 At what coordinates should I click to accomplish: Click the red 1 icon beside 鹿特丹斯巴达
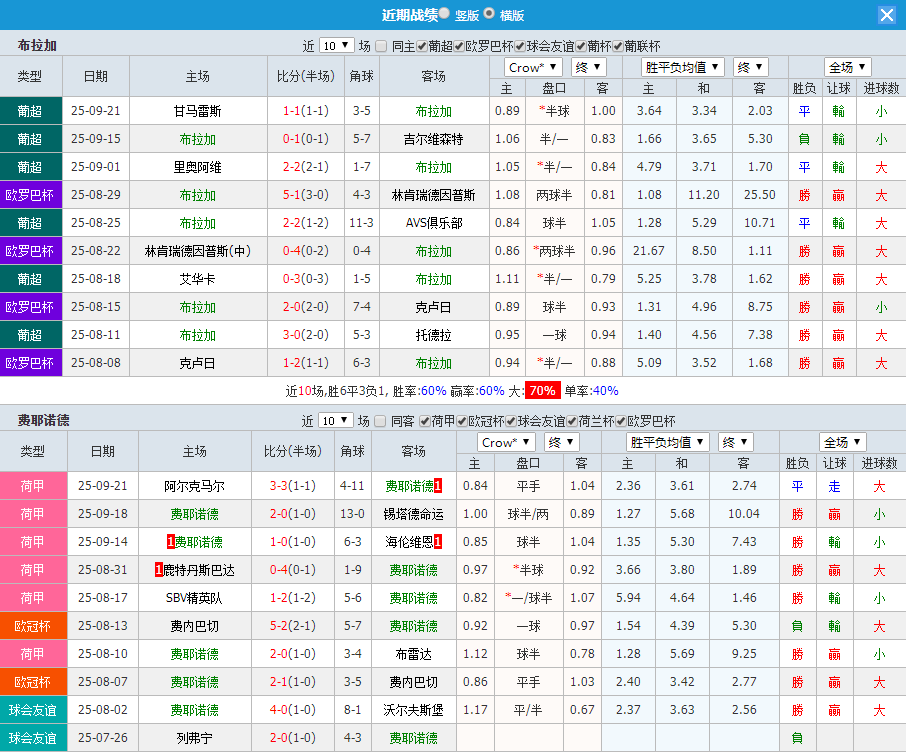[156, 570]
